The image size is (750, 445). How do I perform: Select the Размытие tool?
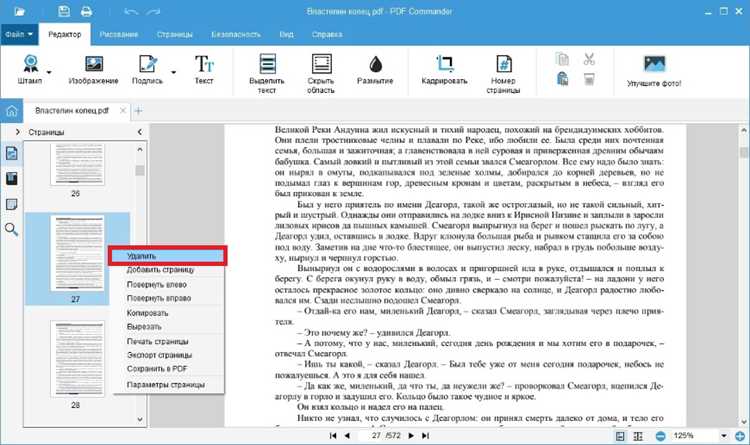[375, 70]
